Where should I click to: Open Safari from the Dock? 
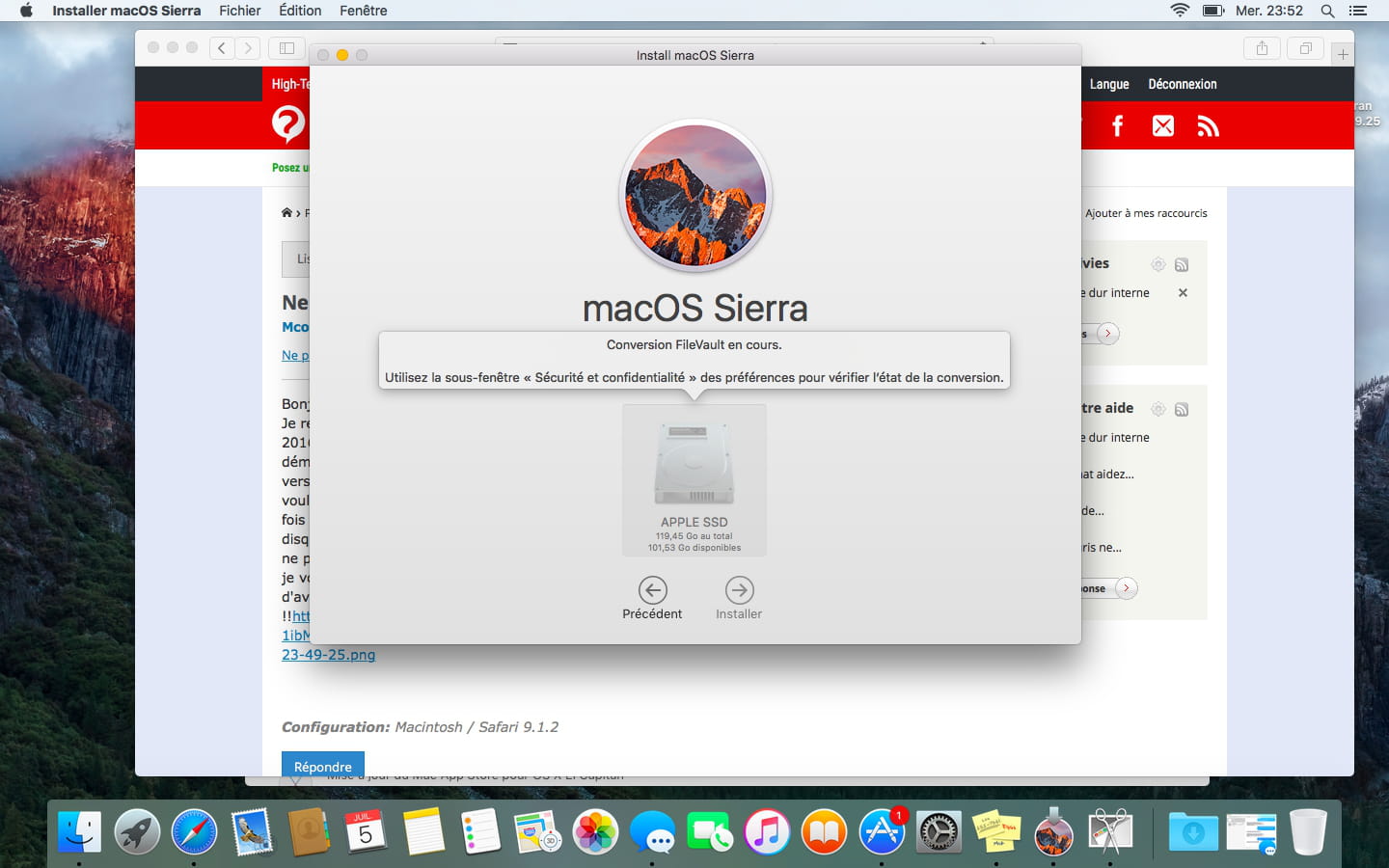(194, 831)
